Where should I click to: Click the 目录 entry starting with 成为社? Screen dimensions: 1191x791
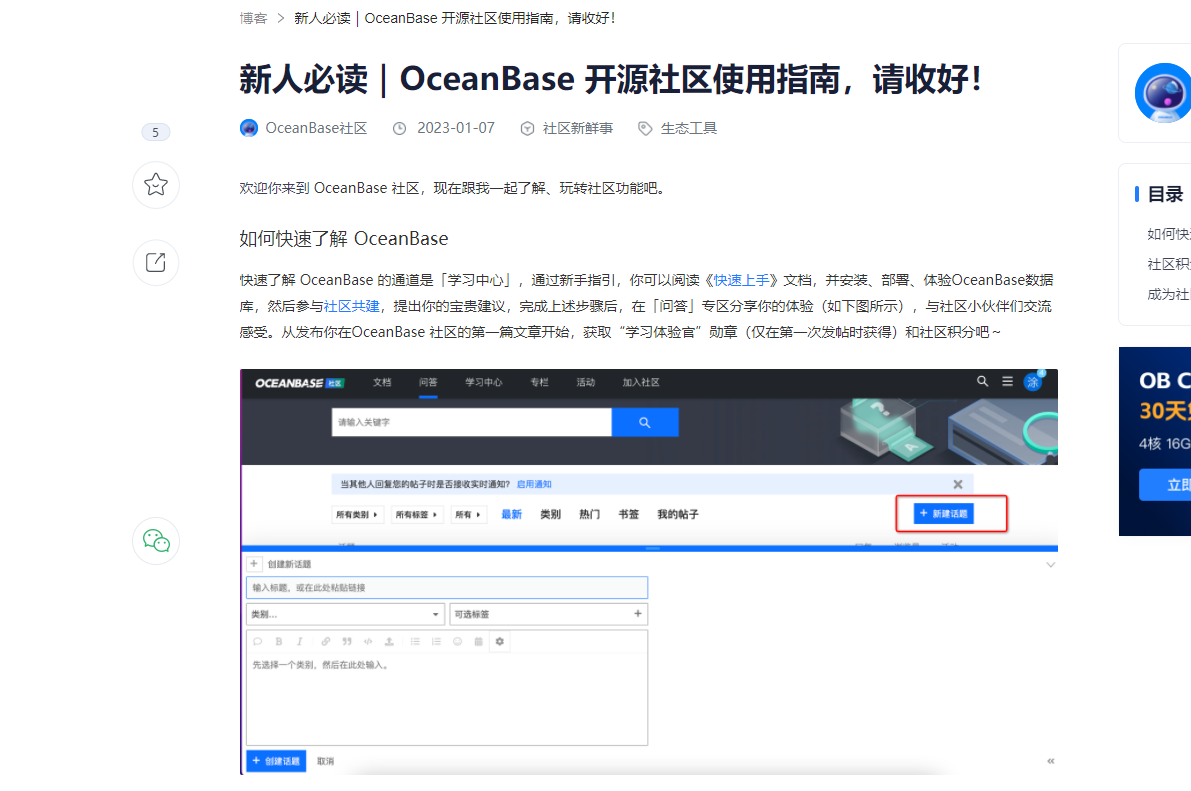(1168, 295)
